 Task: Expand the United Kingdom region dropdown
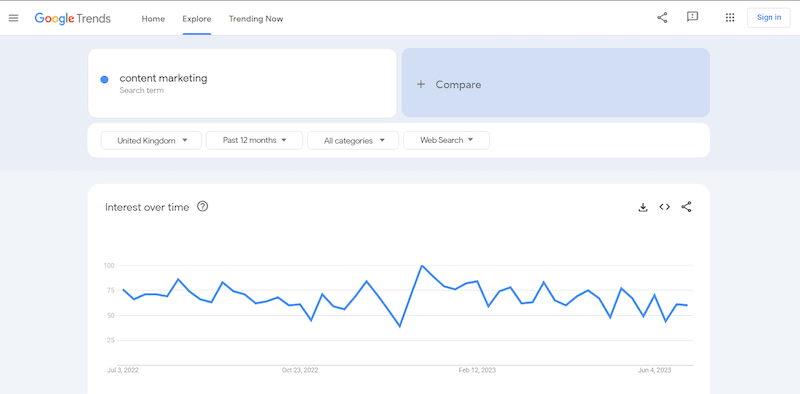[x=151, y=140]
